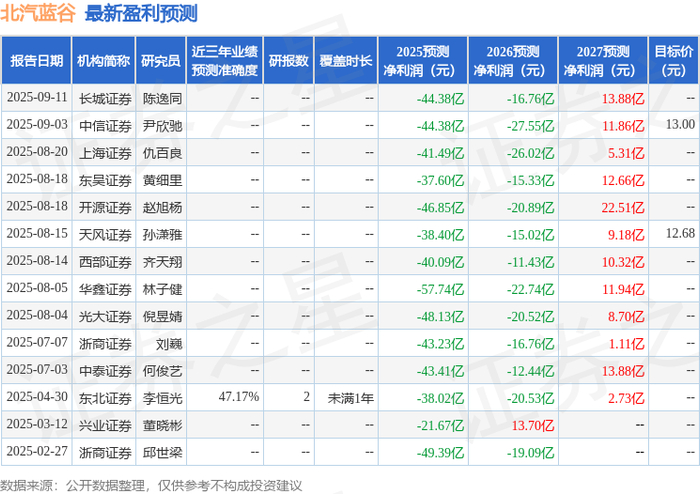Click the -19.09亿 forecast value
Image resolution: width=700 pixels, height=494 pixels.
(x=530, y=452)
